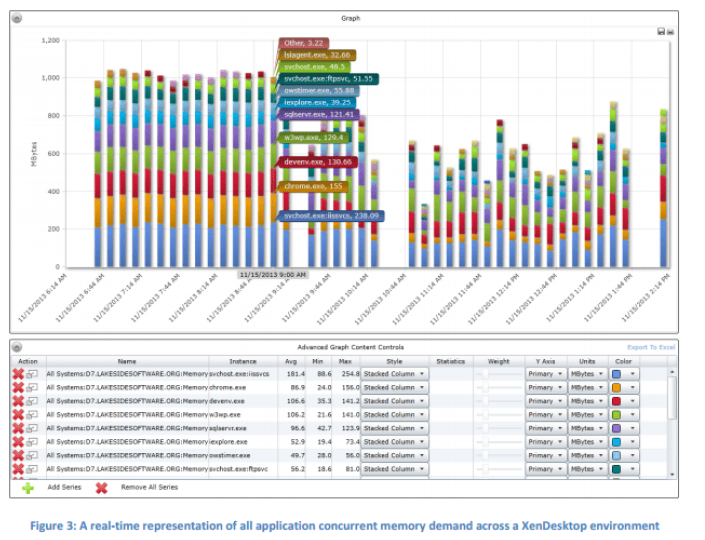Sort by the Name column header
The height and width of the screenshot is (540, 705).
click(x=127, y=361)
